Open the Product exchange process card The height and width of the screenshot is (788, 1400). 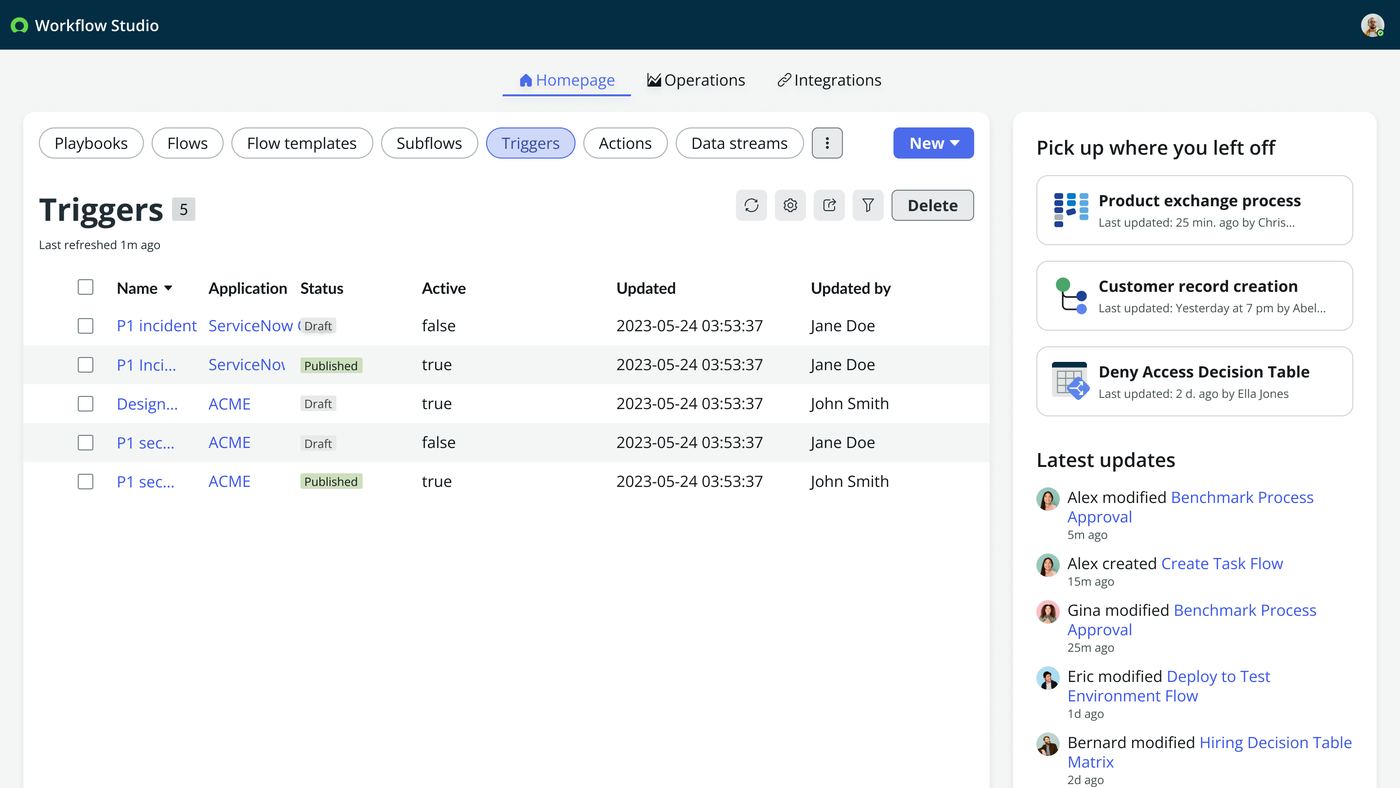(x=1194, y=210)
